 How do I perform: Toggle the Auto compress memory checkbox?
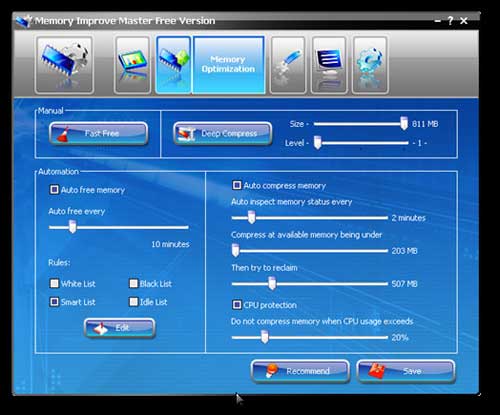pyautogui.click(x=237, y=185)
